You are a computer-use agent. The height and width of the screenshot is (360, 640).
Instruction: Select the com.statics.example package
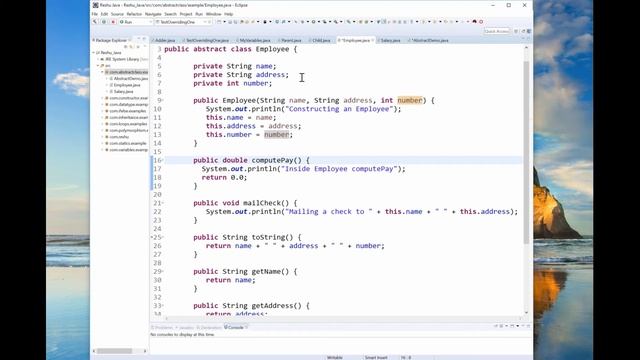127,143
